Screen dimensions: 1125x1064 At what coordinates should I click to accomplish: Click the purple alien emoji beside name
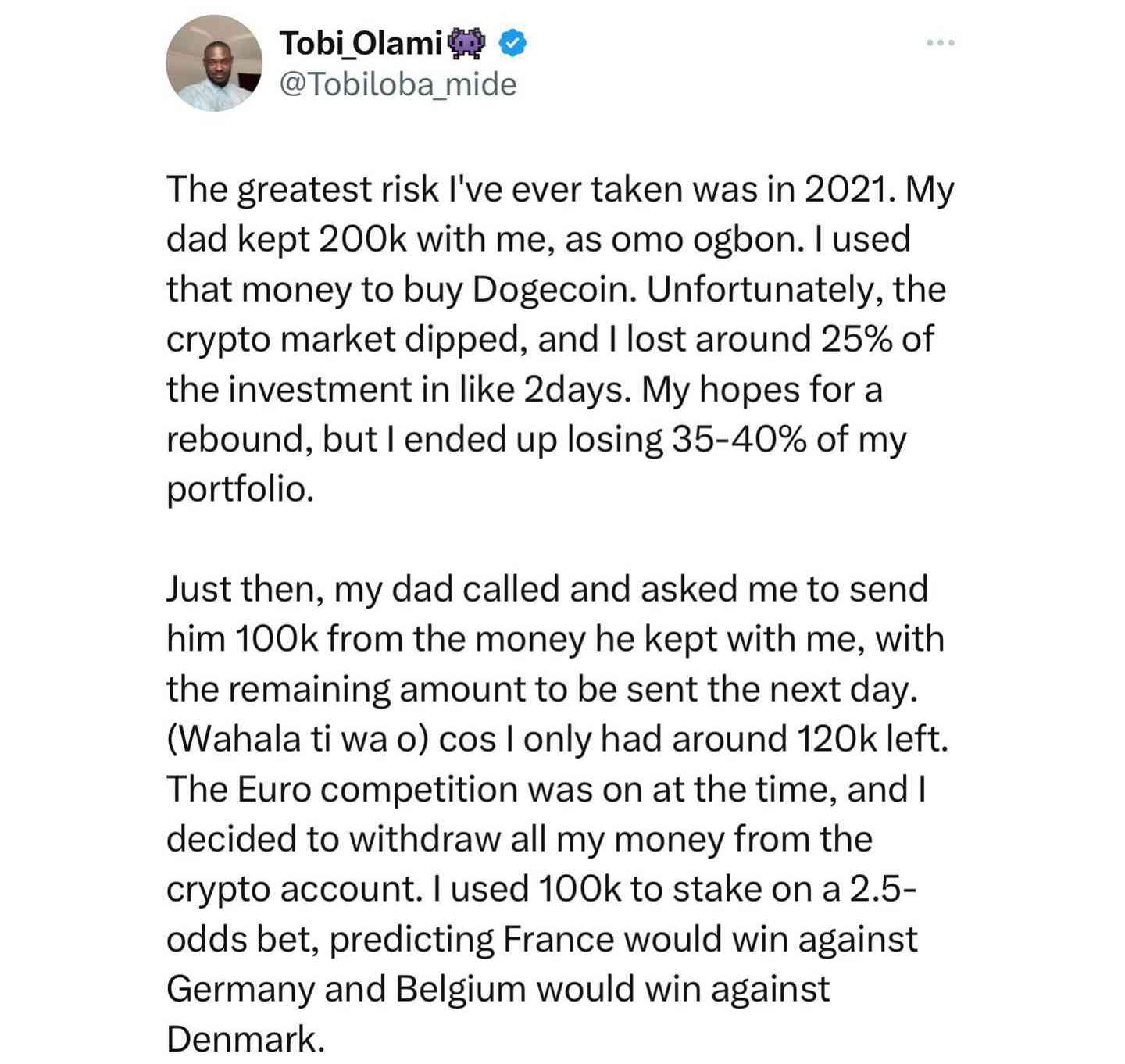pyautogui.click(x=468, y=43)
